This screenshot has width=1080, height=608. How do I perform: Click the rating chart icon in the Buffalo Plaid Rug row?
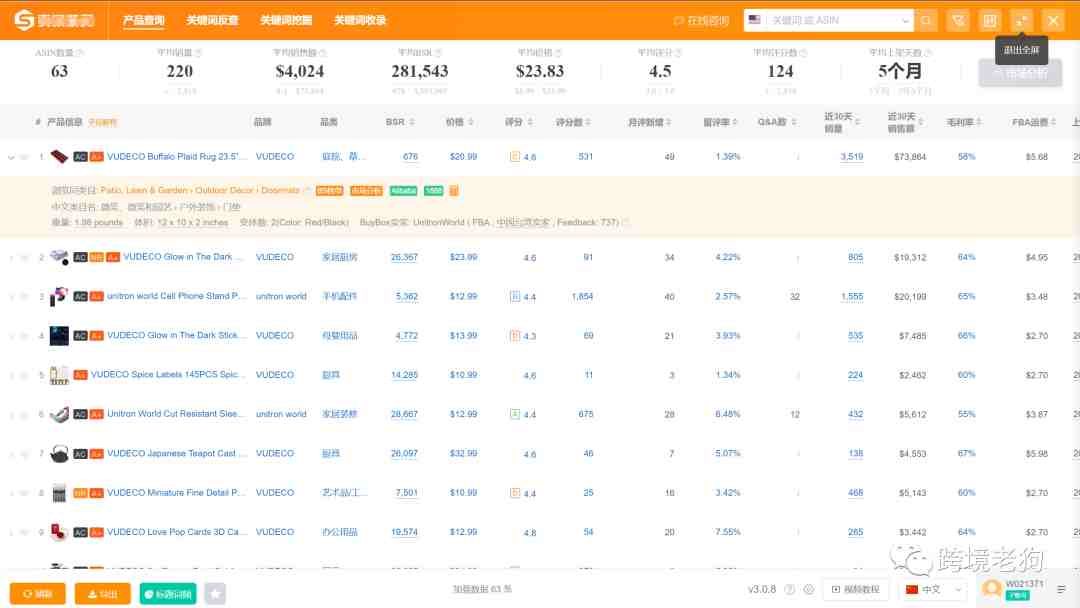[x=515, y=157]
